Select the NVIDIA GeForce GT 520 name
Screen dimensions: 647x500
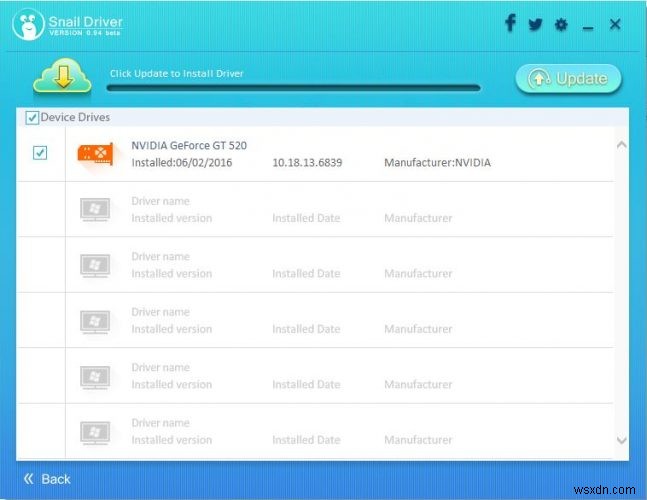click(189, 146)
